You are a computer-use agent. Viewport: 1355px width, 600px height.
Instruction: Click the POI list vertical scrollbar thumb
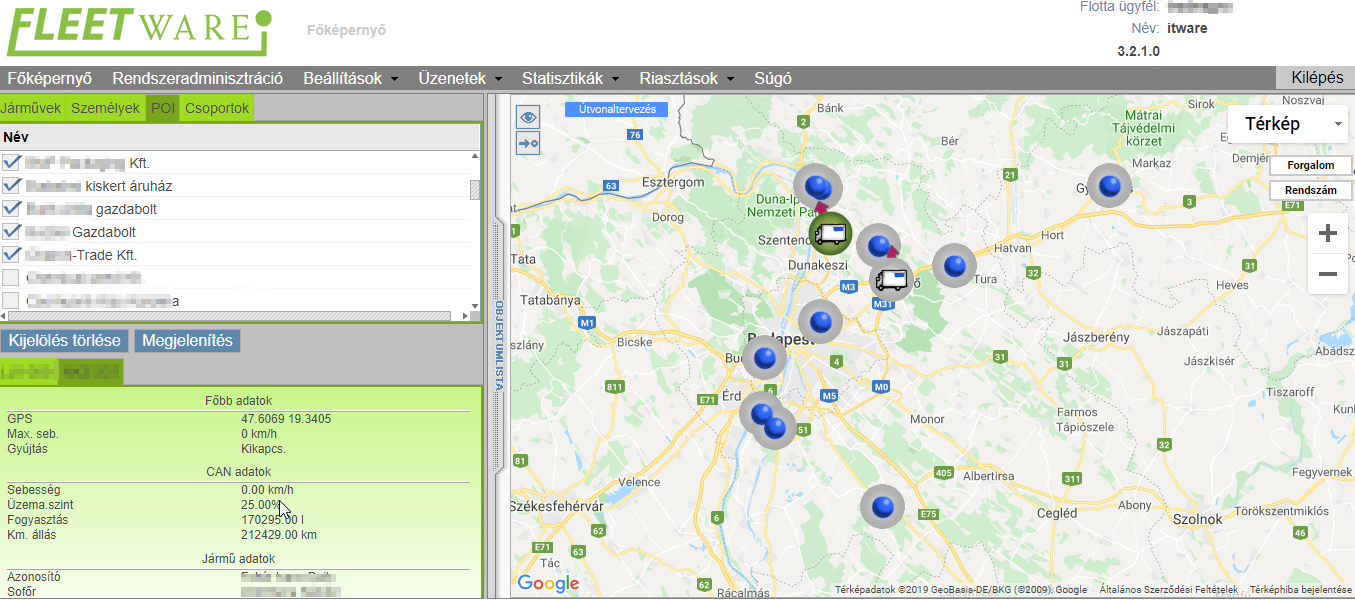pos(475,190)
